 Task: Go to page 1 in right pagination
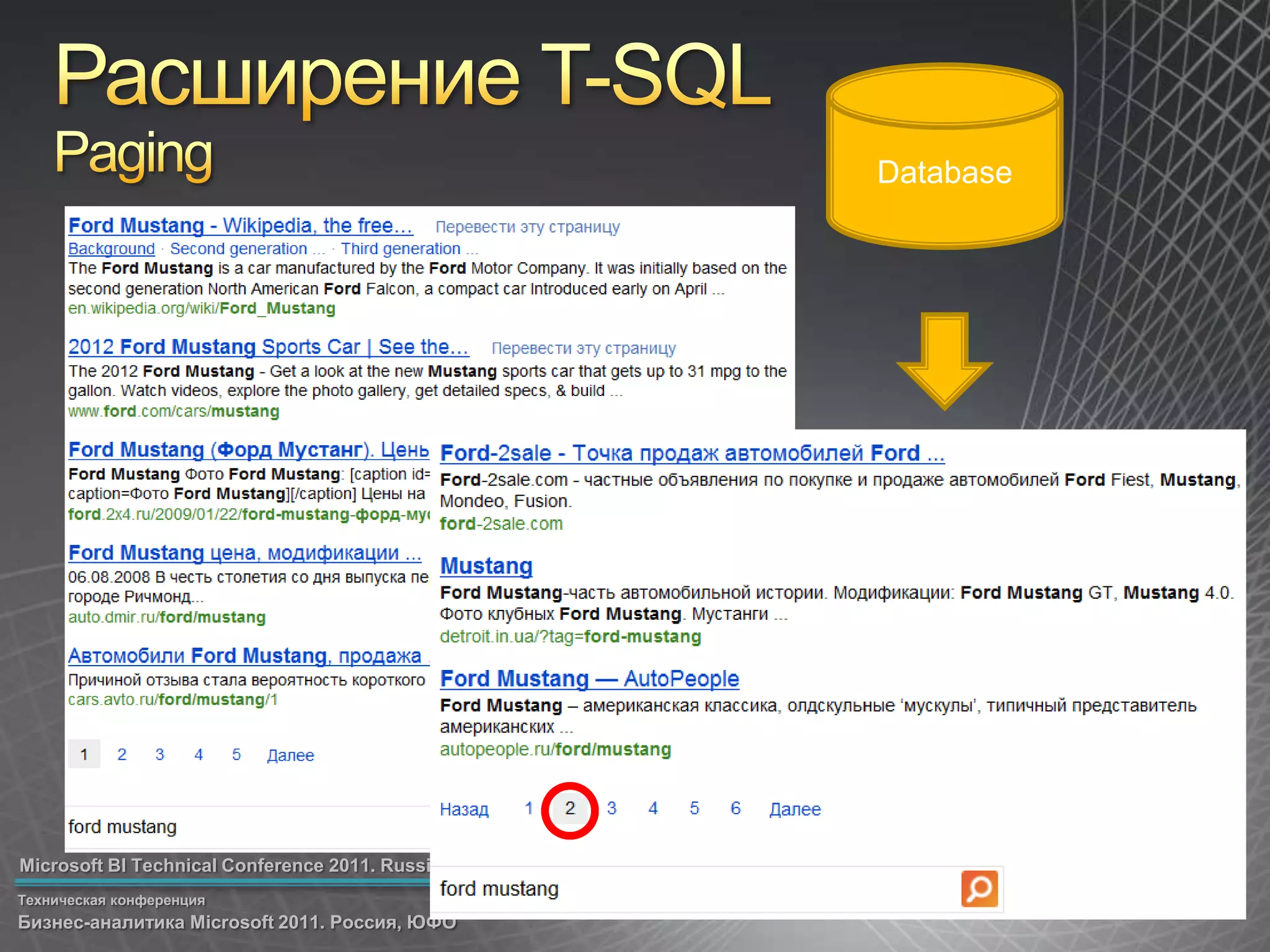point(529,808)
